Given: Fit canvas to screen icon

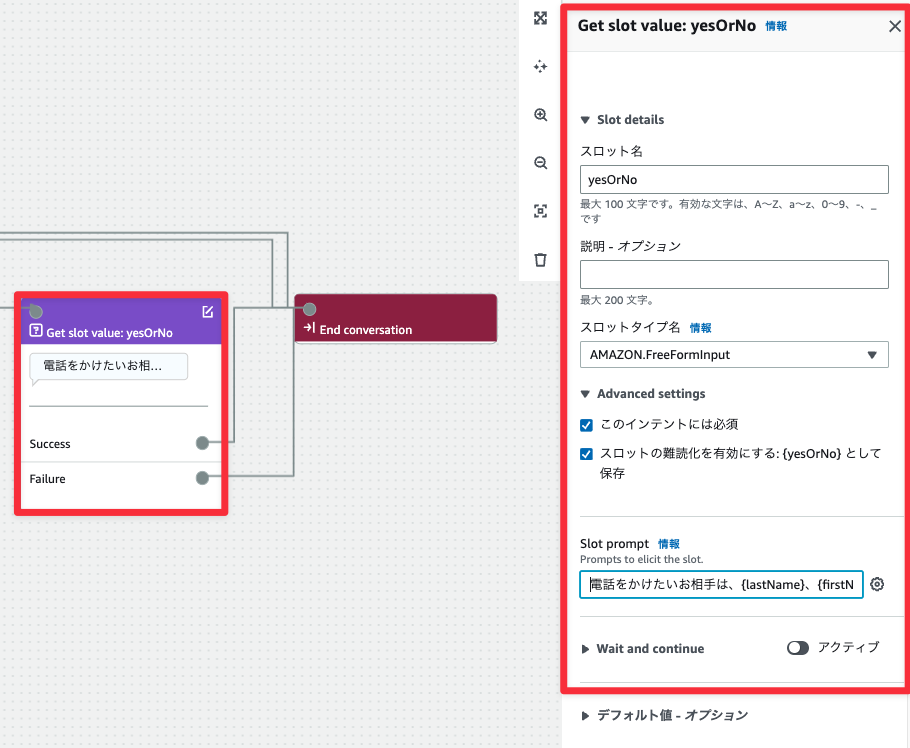Looking at the screenshot, I should click(540, 211).
